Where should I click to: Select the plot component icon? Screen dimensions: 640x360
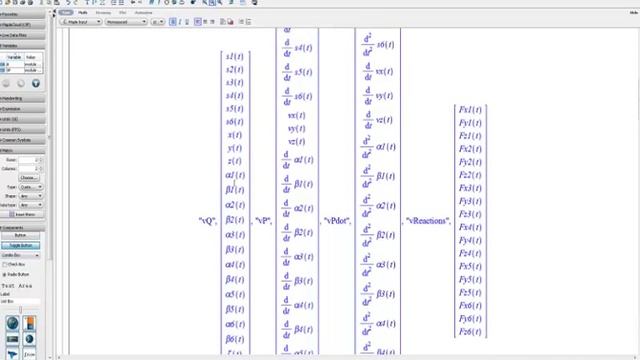tap(13, 339)
